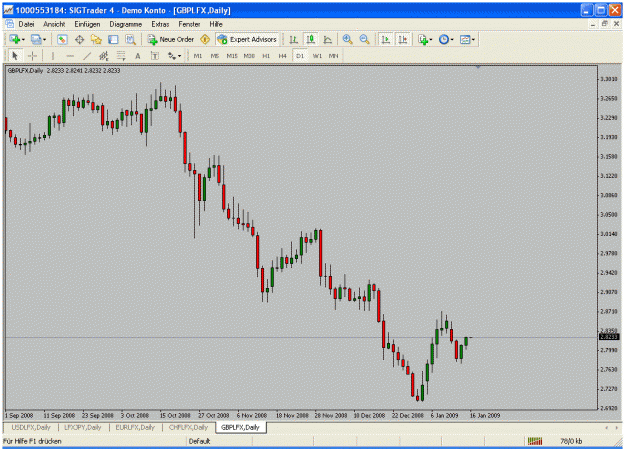Open the periodicity clock icon
The image size is (625, 449).
(444, 39)
